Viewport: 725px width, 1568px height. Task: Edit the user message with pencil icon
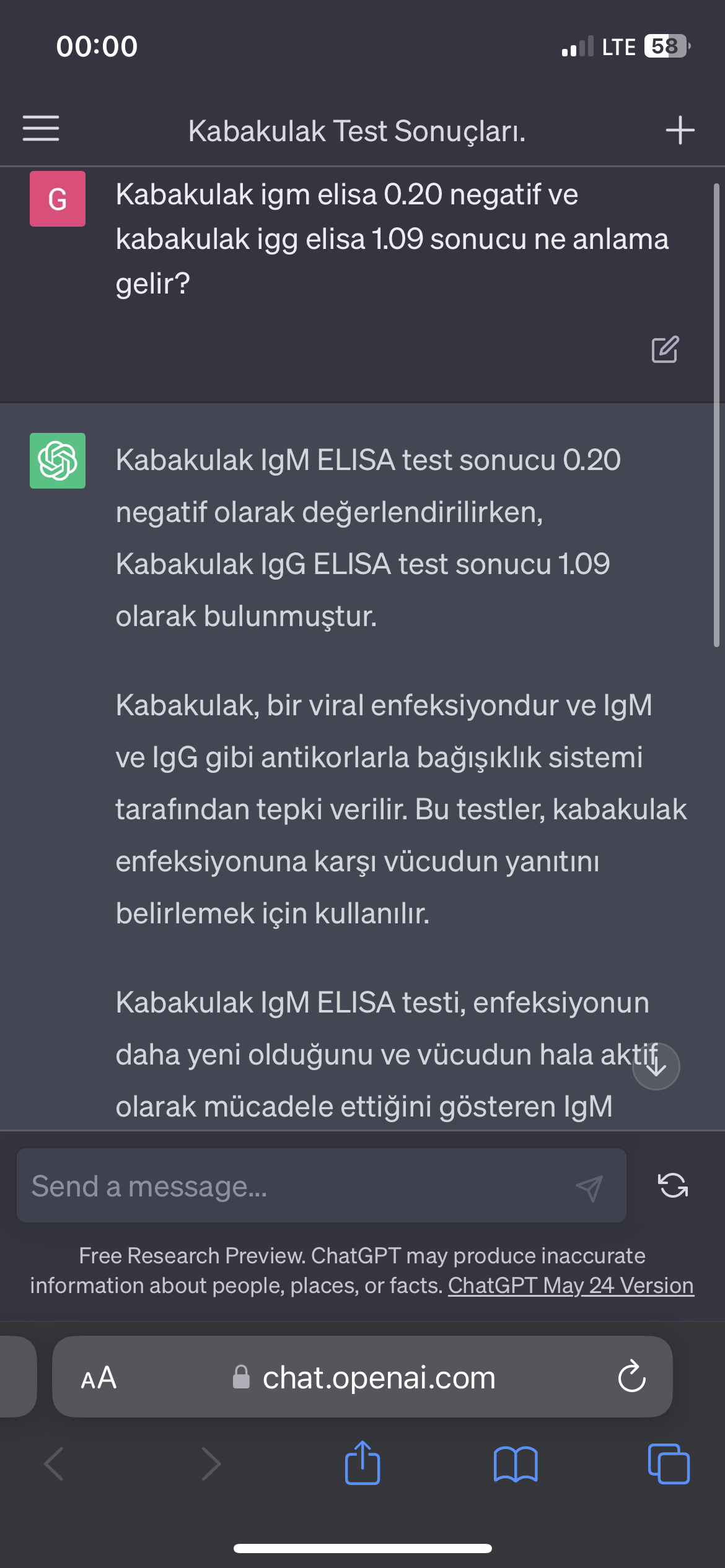tap(665, 350)
